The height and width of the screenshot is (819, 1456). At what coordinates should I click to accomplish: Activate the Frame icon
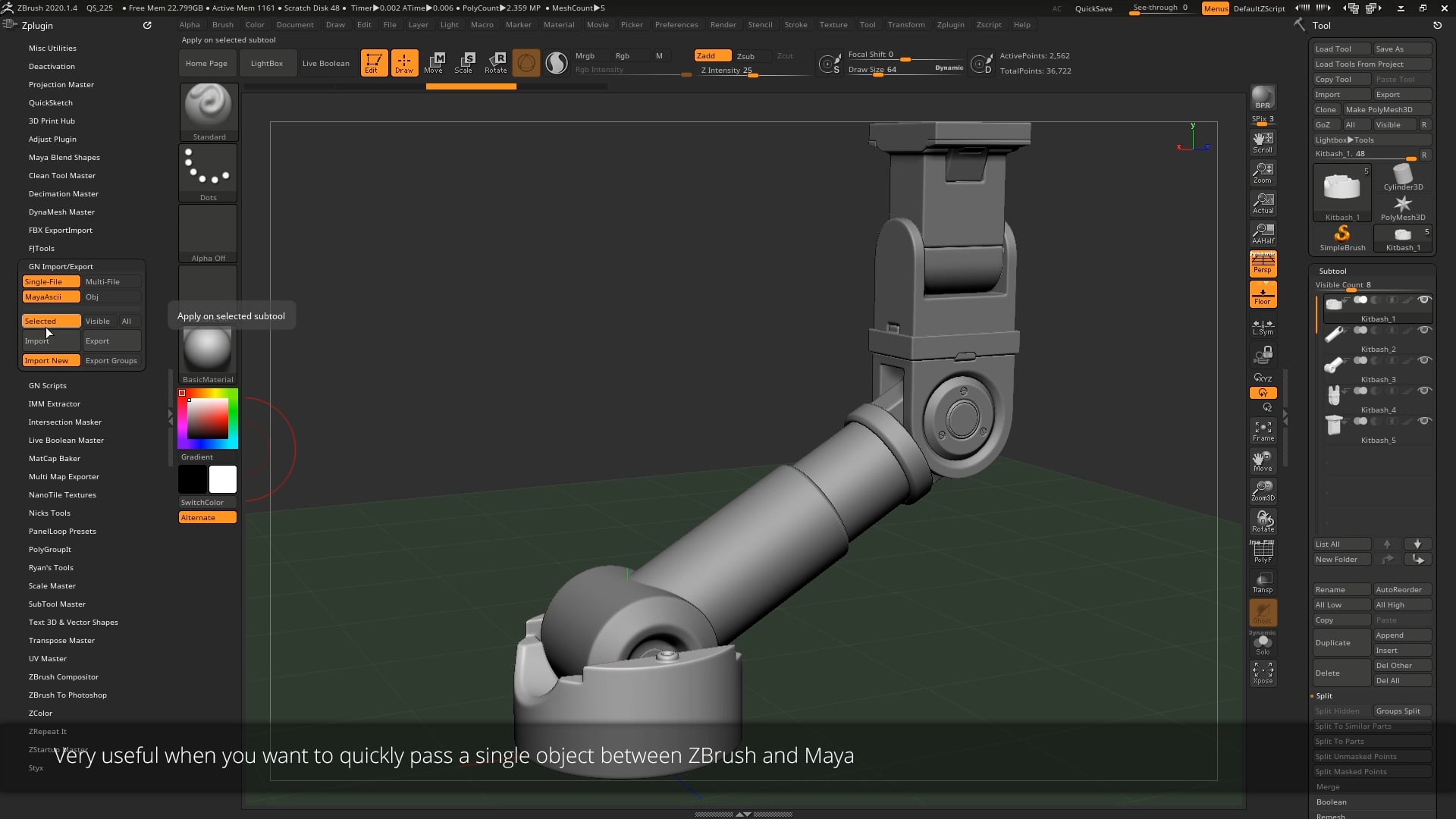pyautogui.click(x=1263, y=430)
